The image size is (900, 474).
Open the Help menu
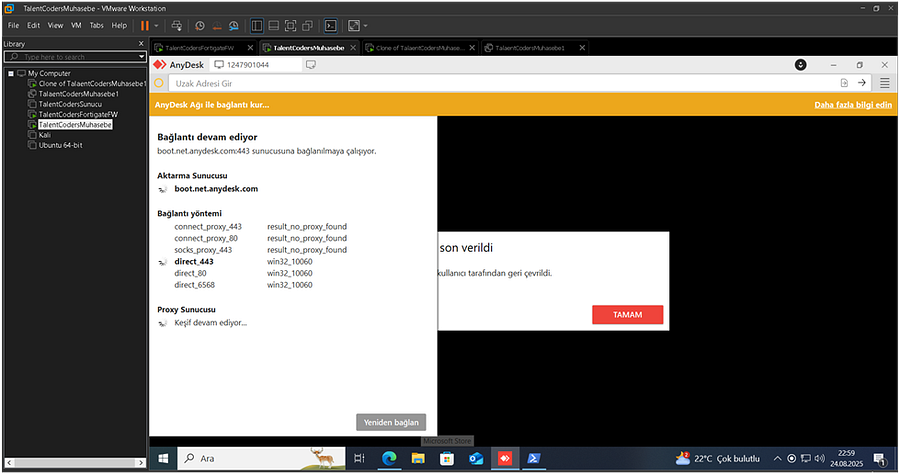point(119,25)
